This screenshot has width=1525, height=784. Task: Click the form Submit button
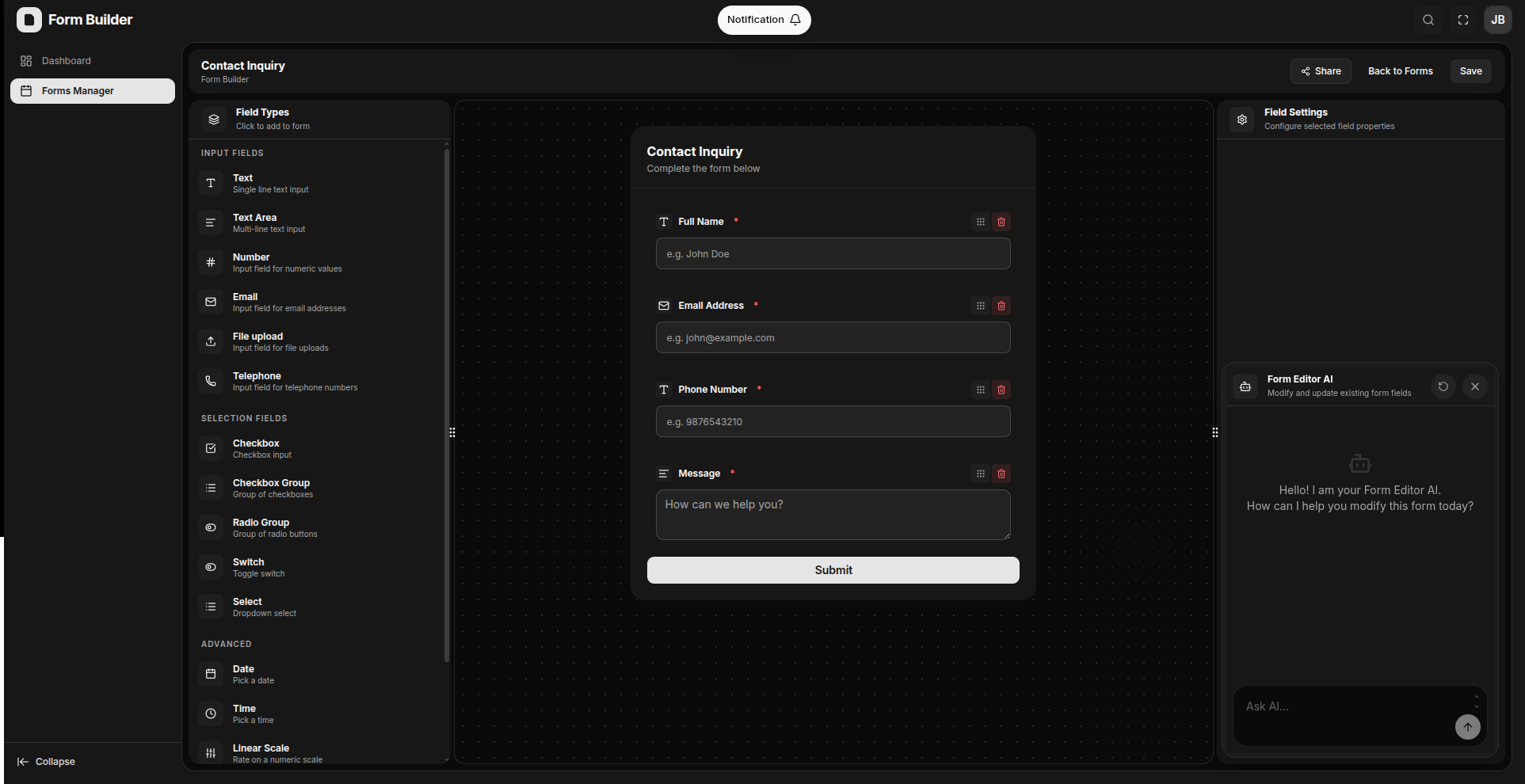click(833, 570)
